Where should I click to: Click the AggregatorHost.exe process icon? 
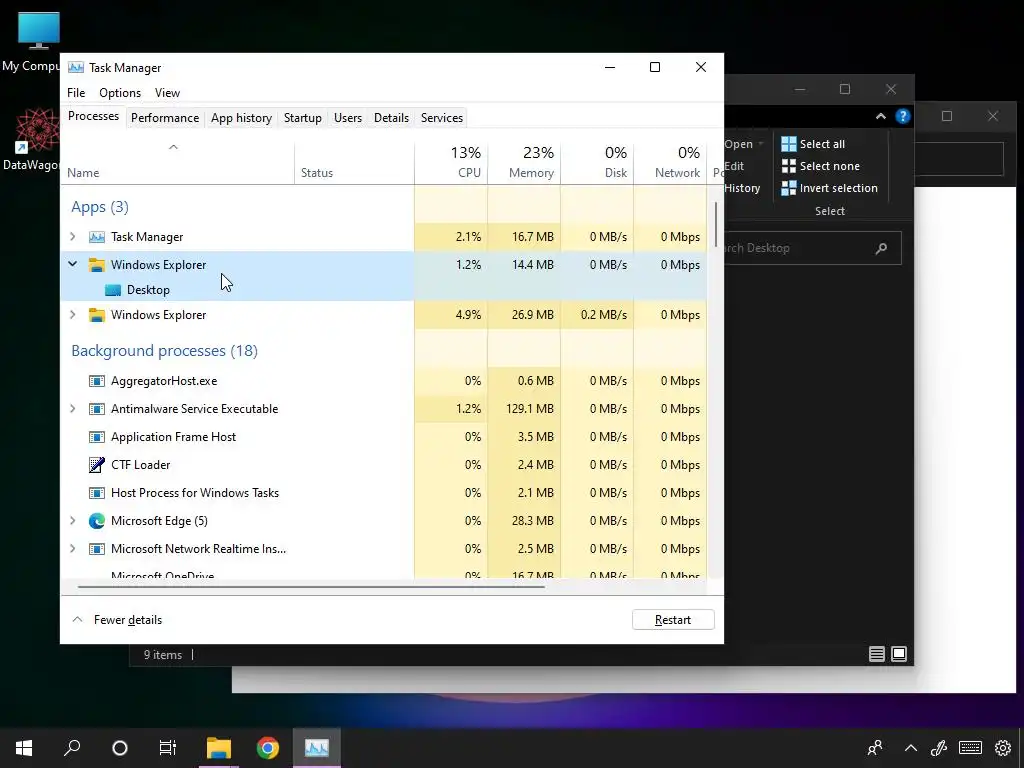pyautogui.click(x=97, y=381)
